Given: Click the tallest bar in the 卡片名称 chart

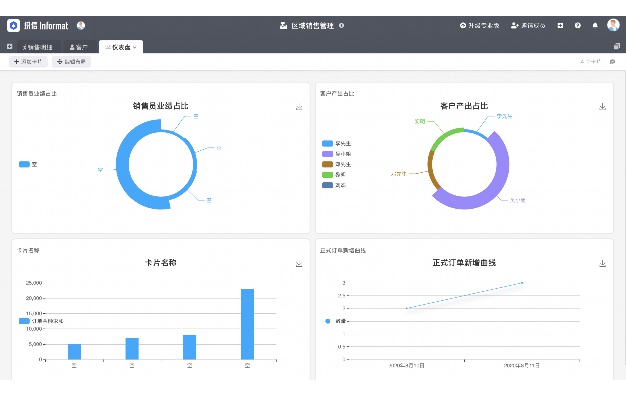Looking at the screenshot, I should point(247,324).
